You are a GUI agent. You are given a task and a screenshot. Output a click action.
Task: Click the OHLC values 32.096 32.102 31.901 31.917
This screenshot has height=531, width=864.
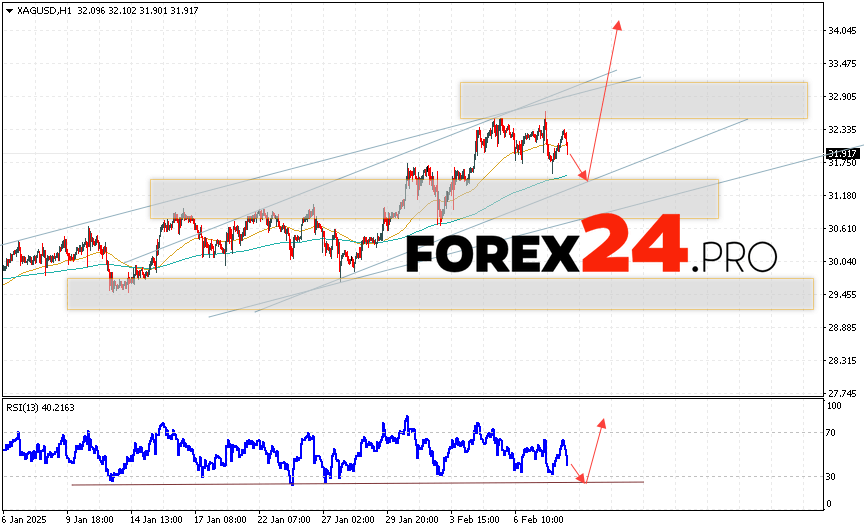point(138,10)
